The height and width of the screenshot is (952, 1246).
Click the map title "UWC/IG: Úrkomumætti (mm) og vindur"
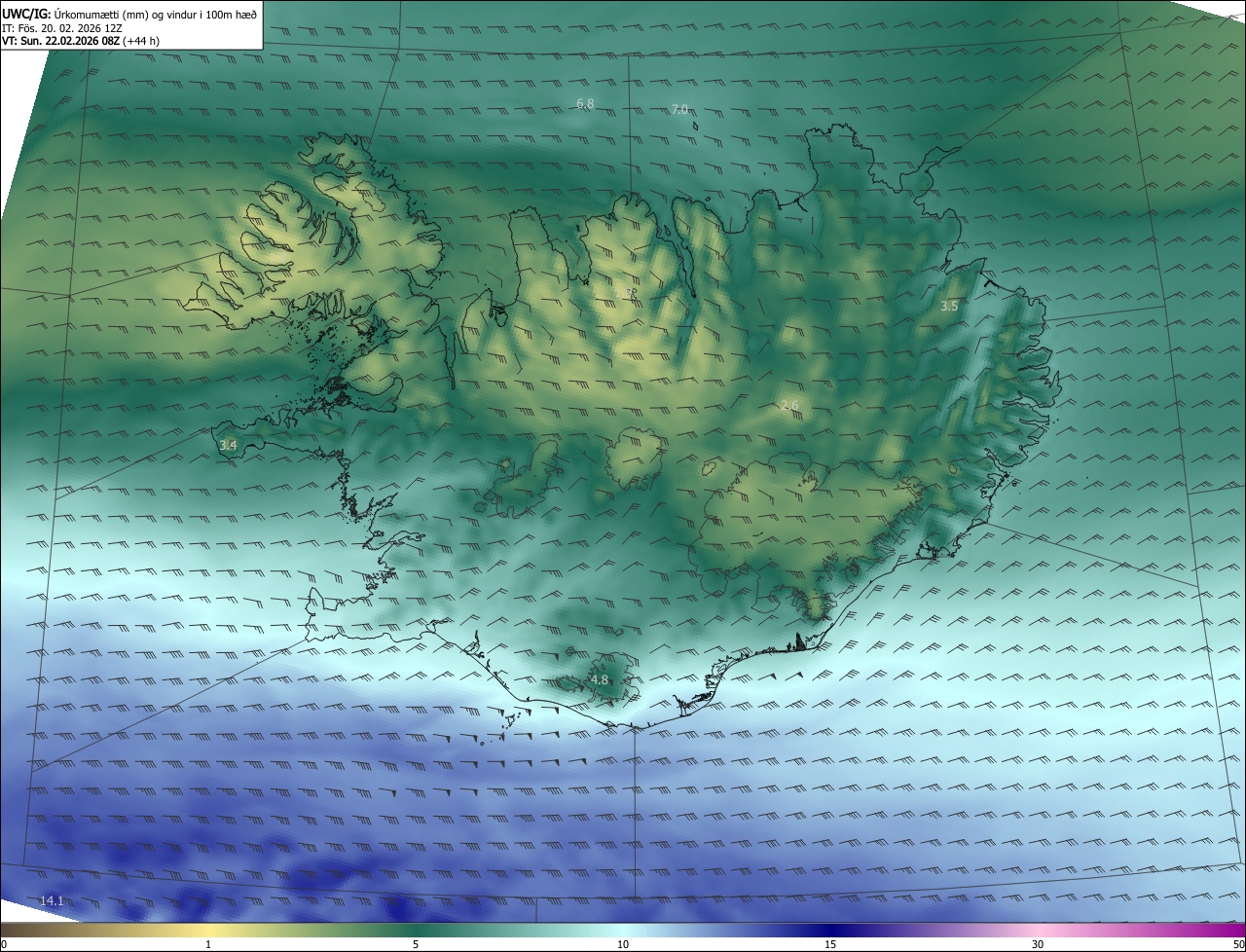tap(129, 14)
